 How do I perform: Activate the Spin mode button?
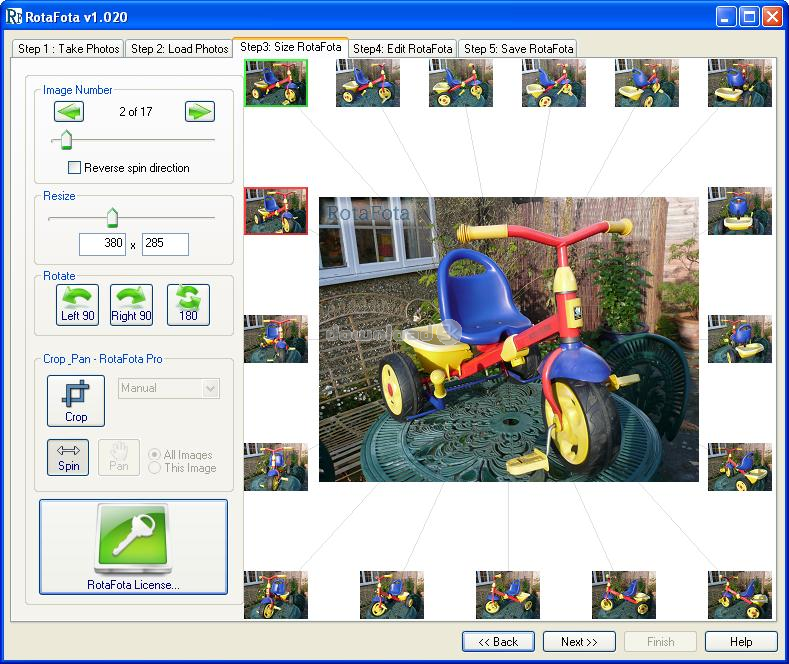click(68, 457)
